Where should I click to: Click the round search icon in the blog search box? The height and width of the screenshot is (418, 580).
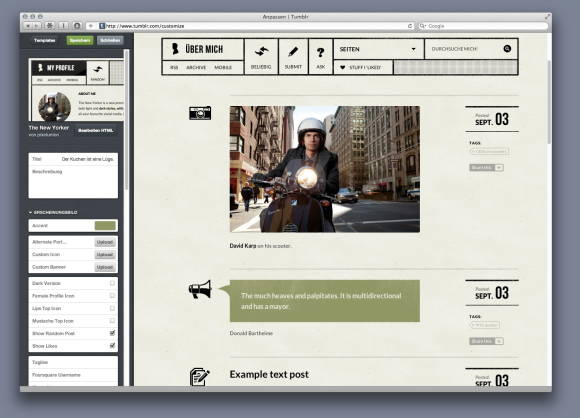click(507, 48)
